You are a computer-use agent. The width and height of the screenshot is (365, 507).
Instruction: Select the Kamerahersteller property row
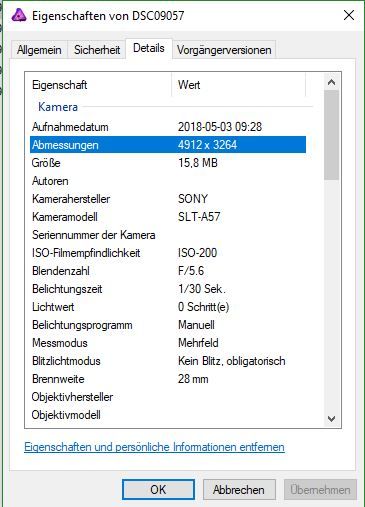click(168, 199)
